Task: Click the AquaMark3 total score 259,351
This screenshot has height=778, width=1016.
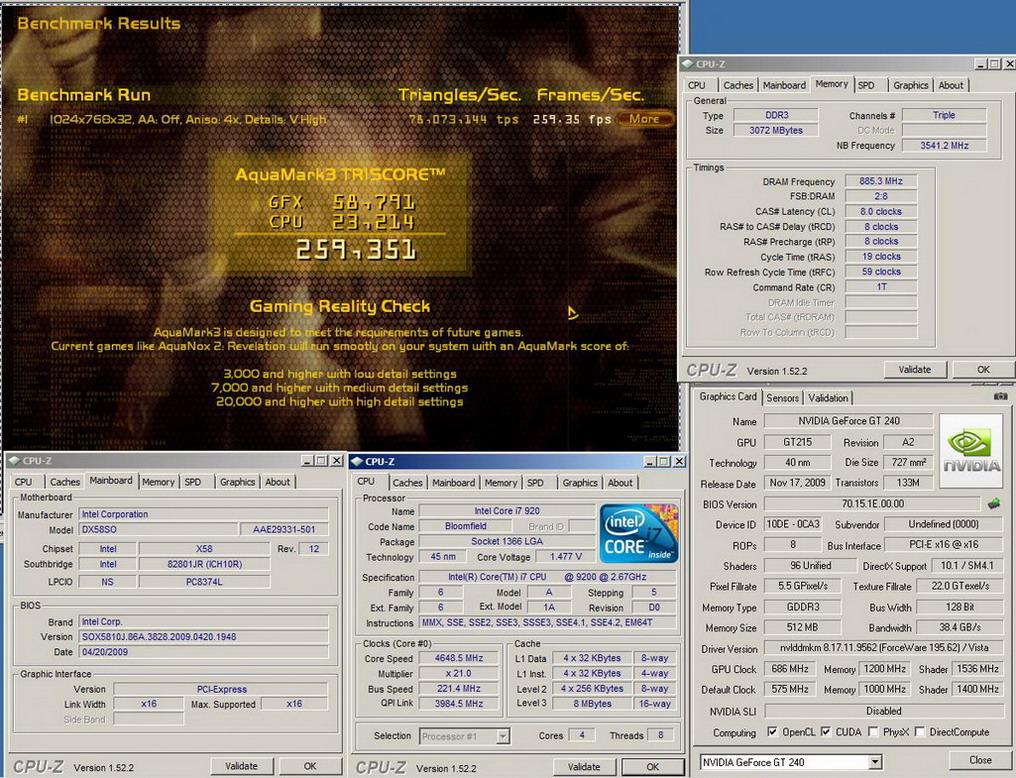Action: [x=356, y=249]
